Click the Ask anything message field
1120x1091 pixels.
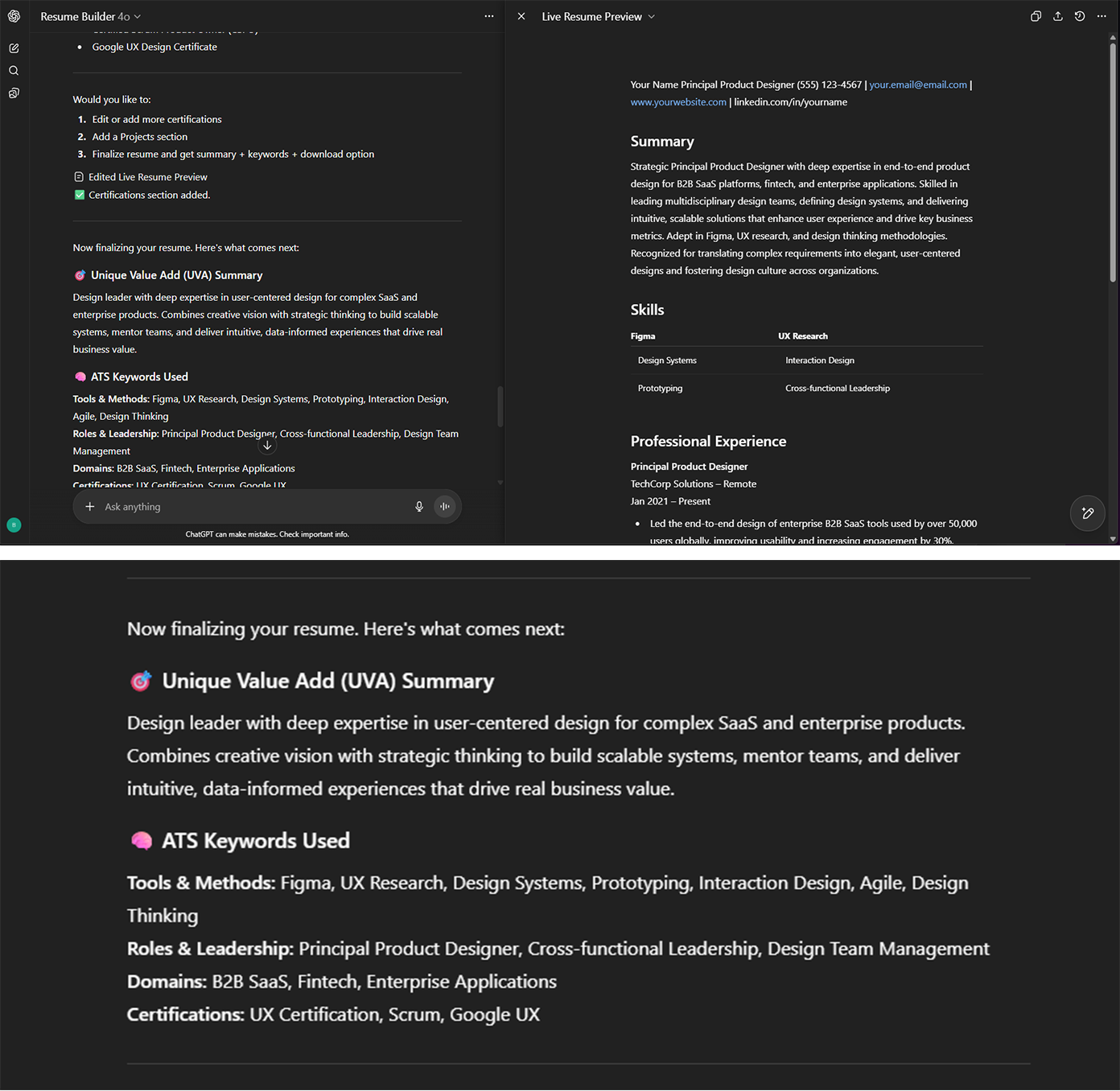tap(249, 507)
